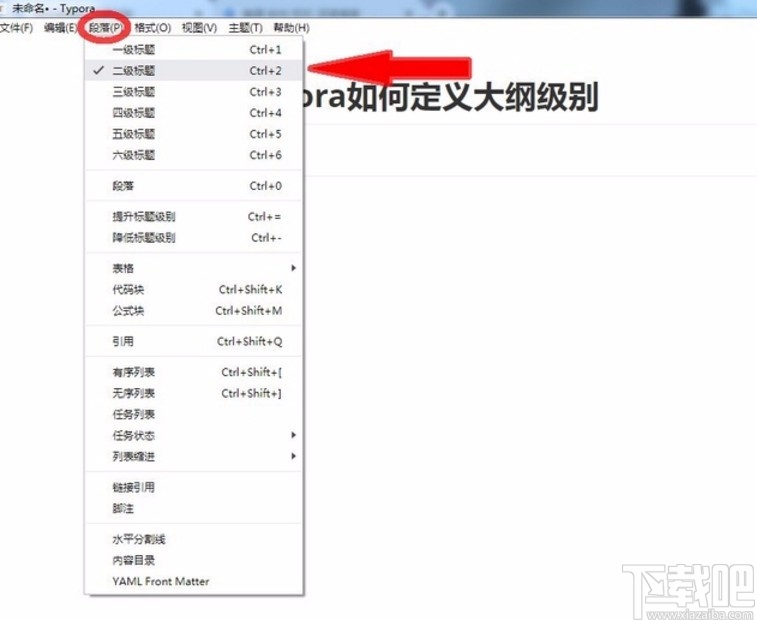
Task: Click 提升标题级别 to promote heading
Action: click(194, 217)
